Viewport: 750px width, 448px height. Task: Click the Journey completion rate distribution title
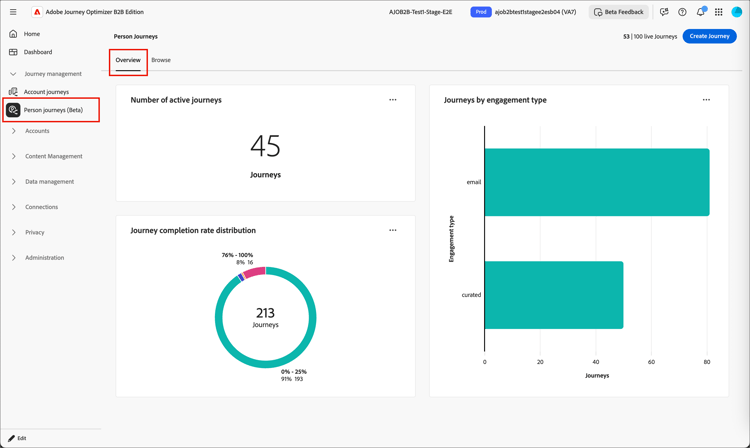193,230
